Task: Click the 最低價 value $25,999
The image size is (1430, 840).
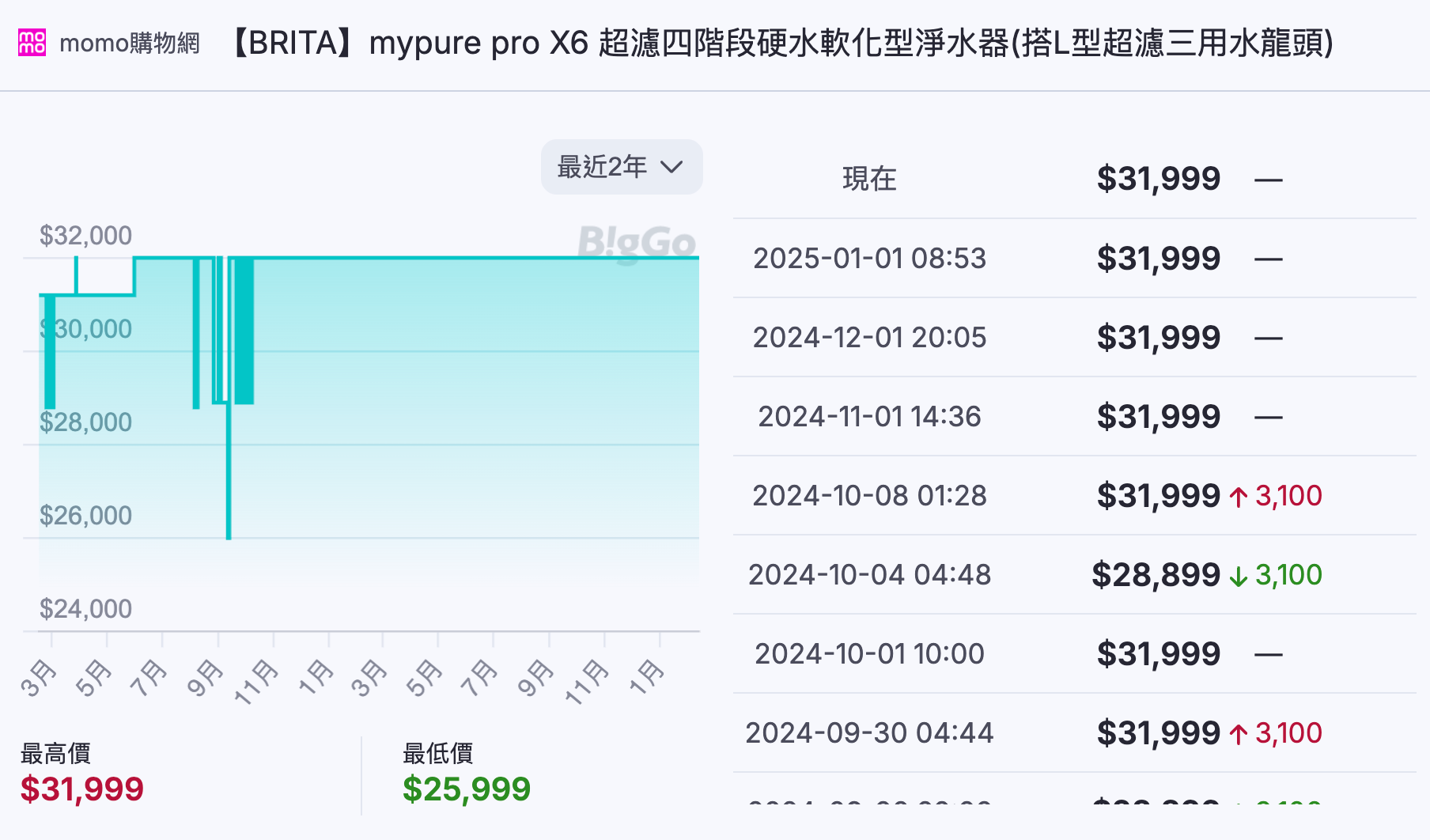Action: [467, 789]
